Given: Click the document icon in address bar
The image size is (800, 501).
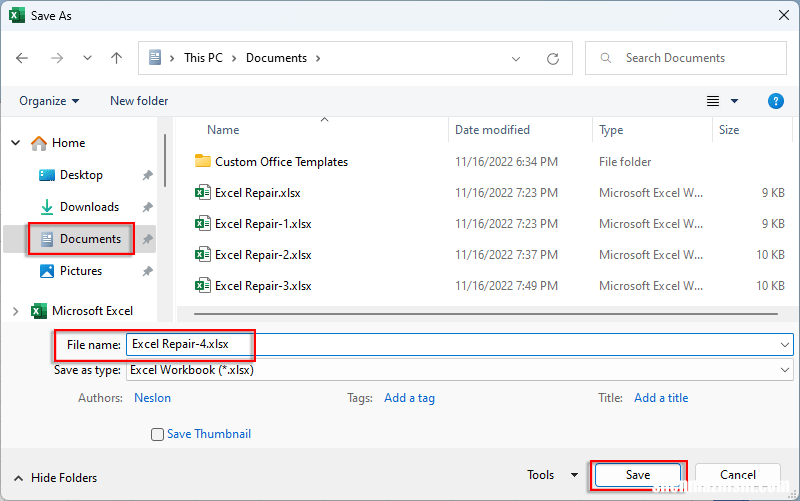Looking at the screenshot, I should click(155, 58).
